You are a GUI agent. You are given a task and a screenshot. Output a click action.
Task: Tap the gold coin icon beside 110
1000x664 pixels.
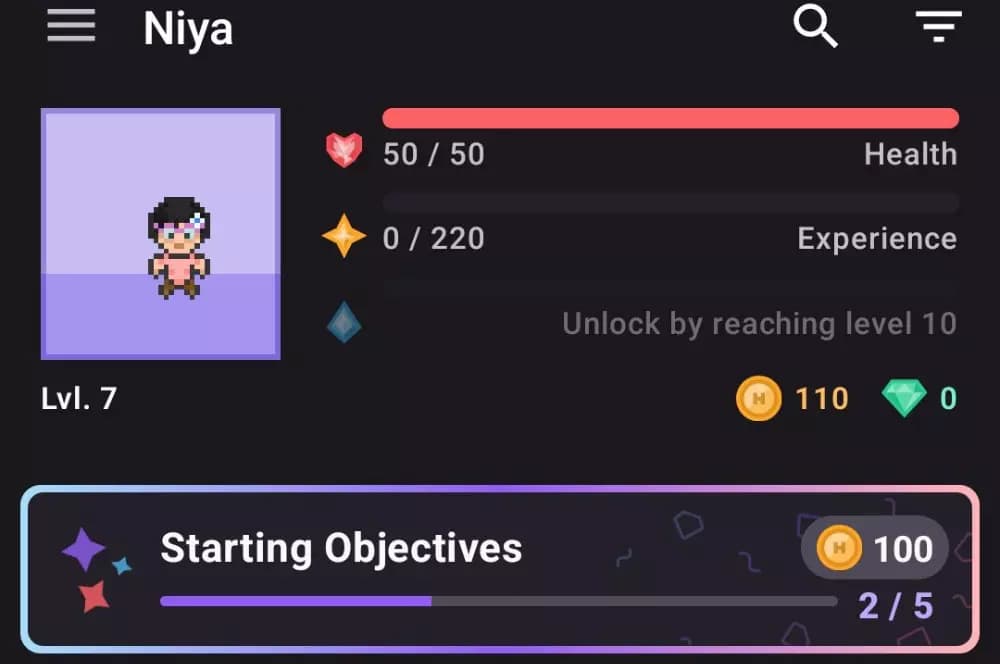tap(758, 399)
